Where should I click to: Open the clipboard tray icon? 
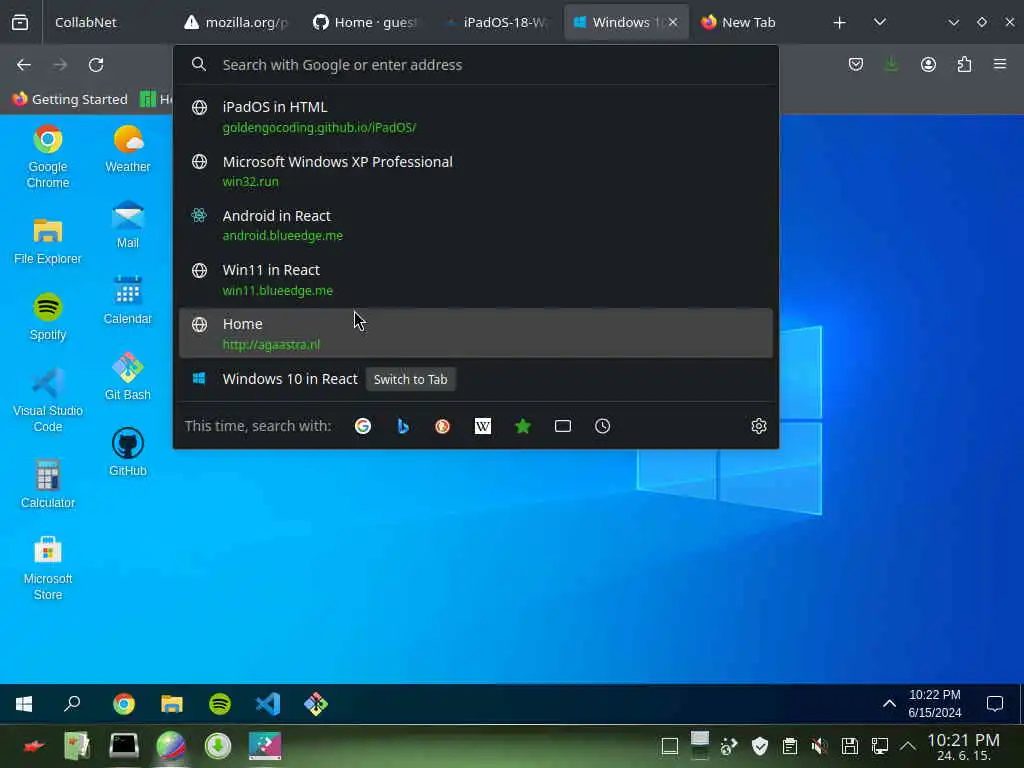[790, 746]
